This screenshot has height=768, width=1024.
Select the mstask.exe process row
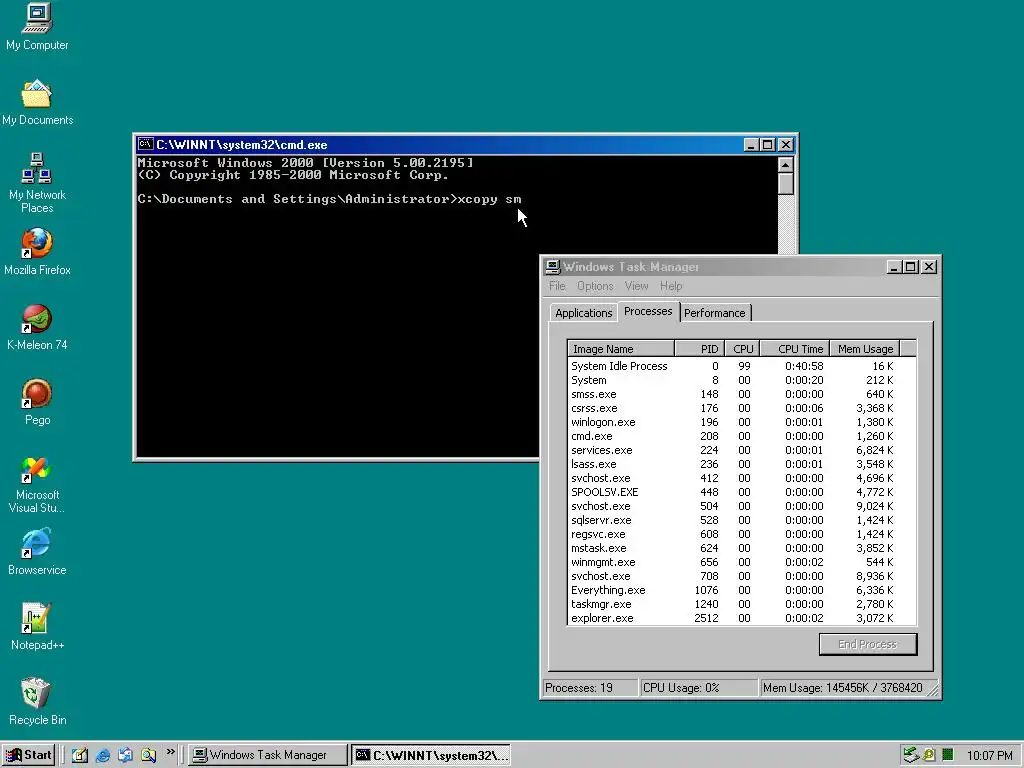point(741,549)
